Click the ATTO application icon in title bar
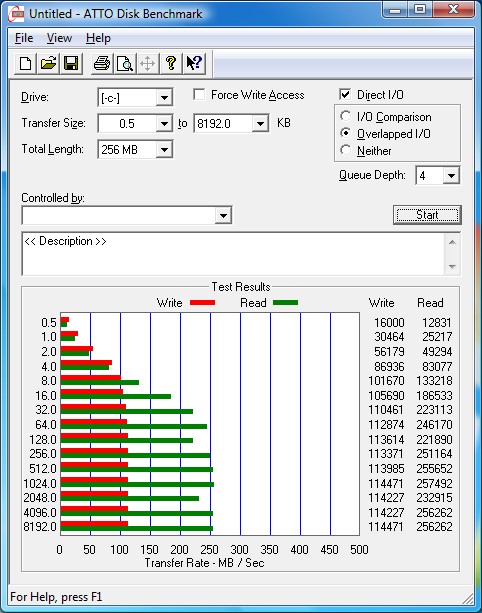Screen dimensions: 482x613 pos(16,14)
